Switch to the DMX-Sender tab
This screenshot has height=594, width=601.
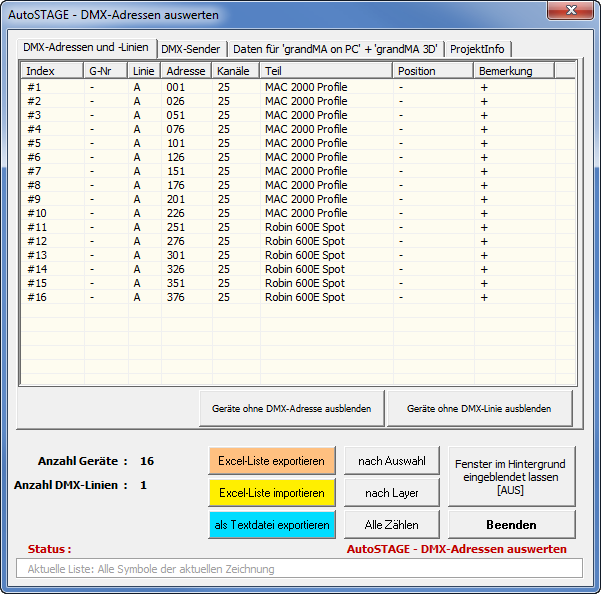191,49
